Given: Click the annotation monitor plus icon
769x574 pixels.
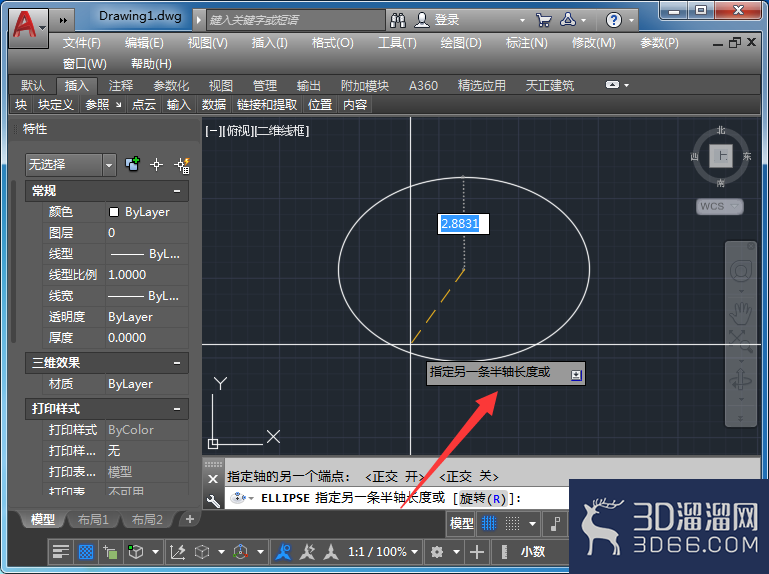Looking at the screenshot, I should [477, 552].
